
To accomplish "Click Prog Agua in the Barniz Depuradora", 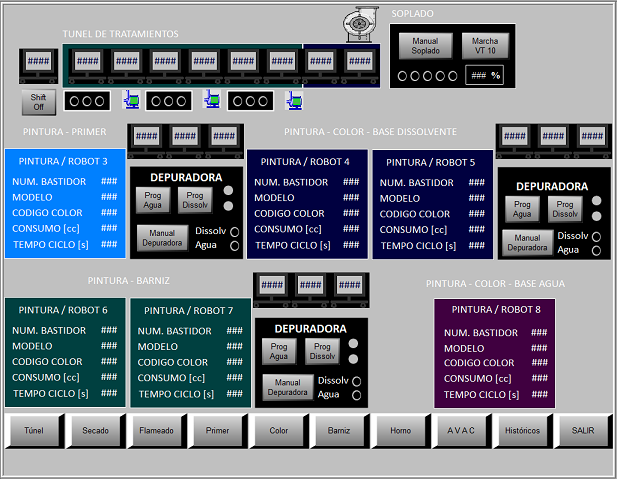I will [x=280, y=351].
